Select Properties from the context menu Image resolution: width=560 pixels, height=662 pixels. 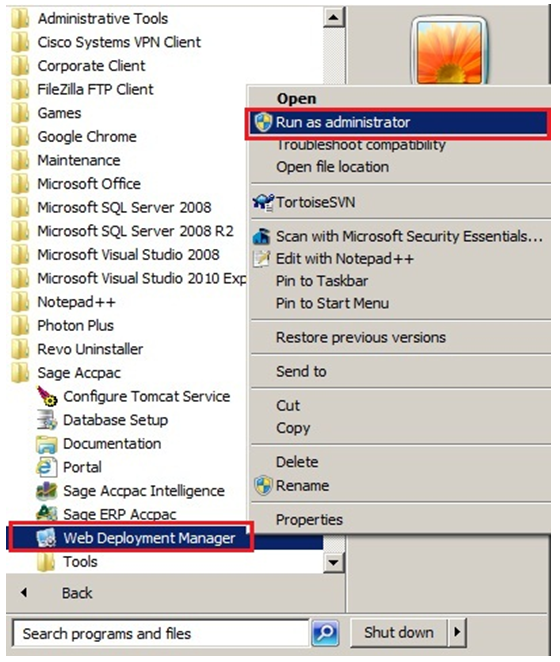coord(310,520)
